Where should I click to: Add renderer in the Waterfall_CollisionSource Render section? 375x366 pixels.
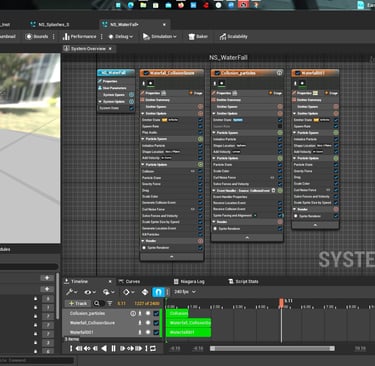point(200,241)
